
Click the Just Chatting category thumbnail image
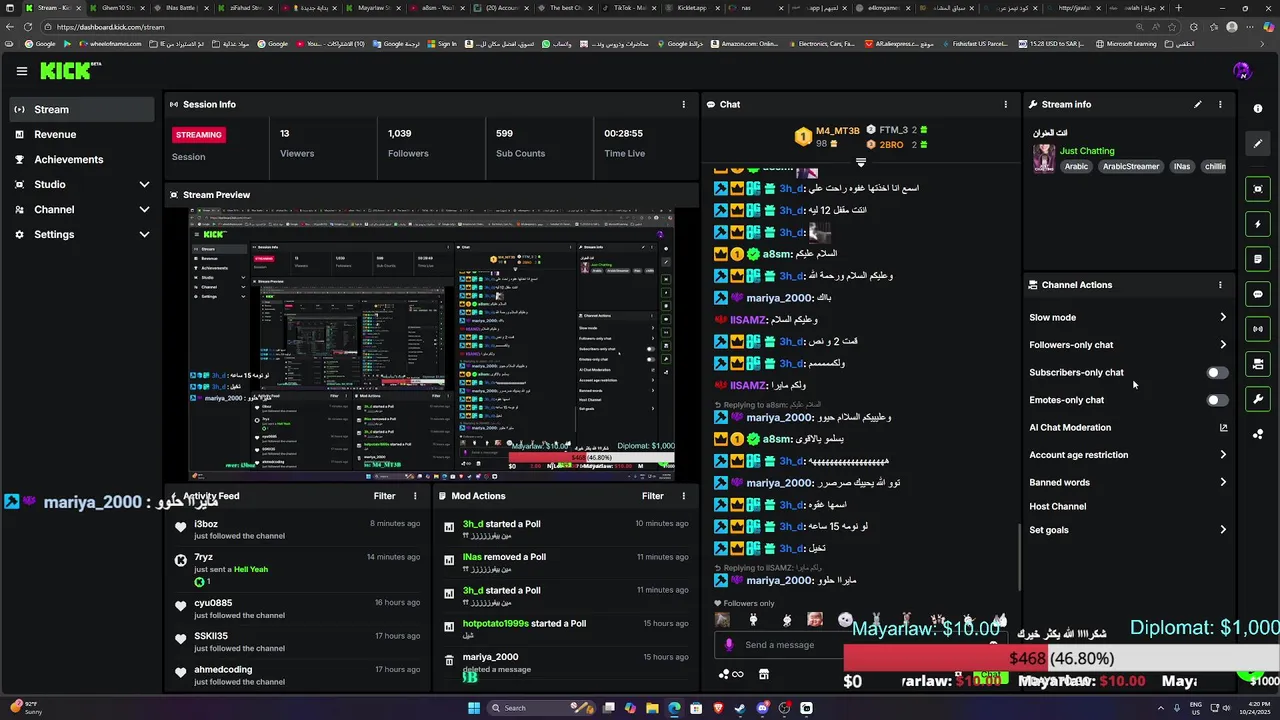pyautogui.click(x=1044, y=159)
